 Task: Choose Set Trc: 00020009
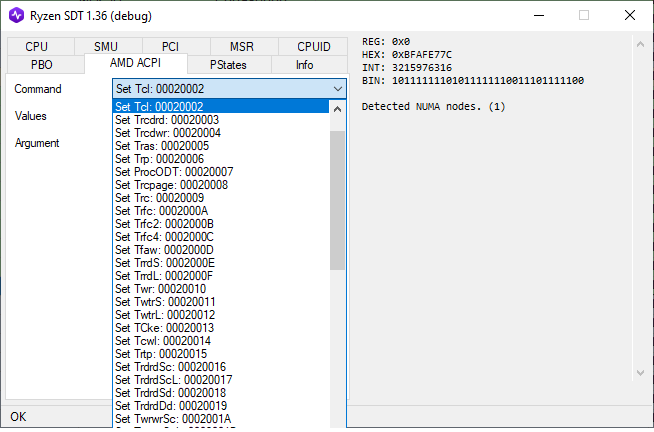[221, 198]
